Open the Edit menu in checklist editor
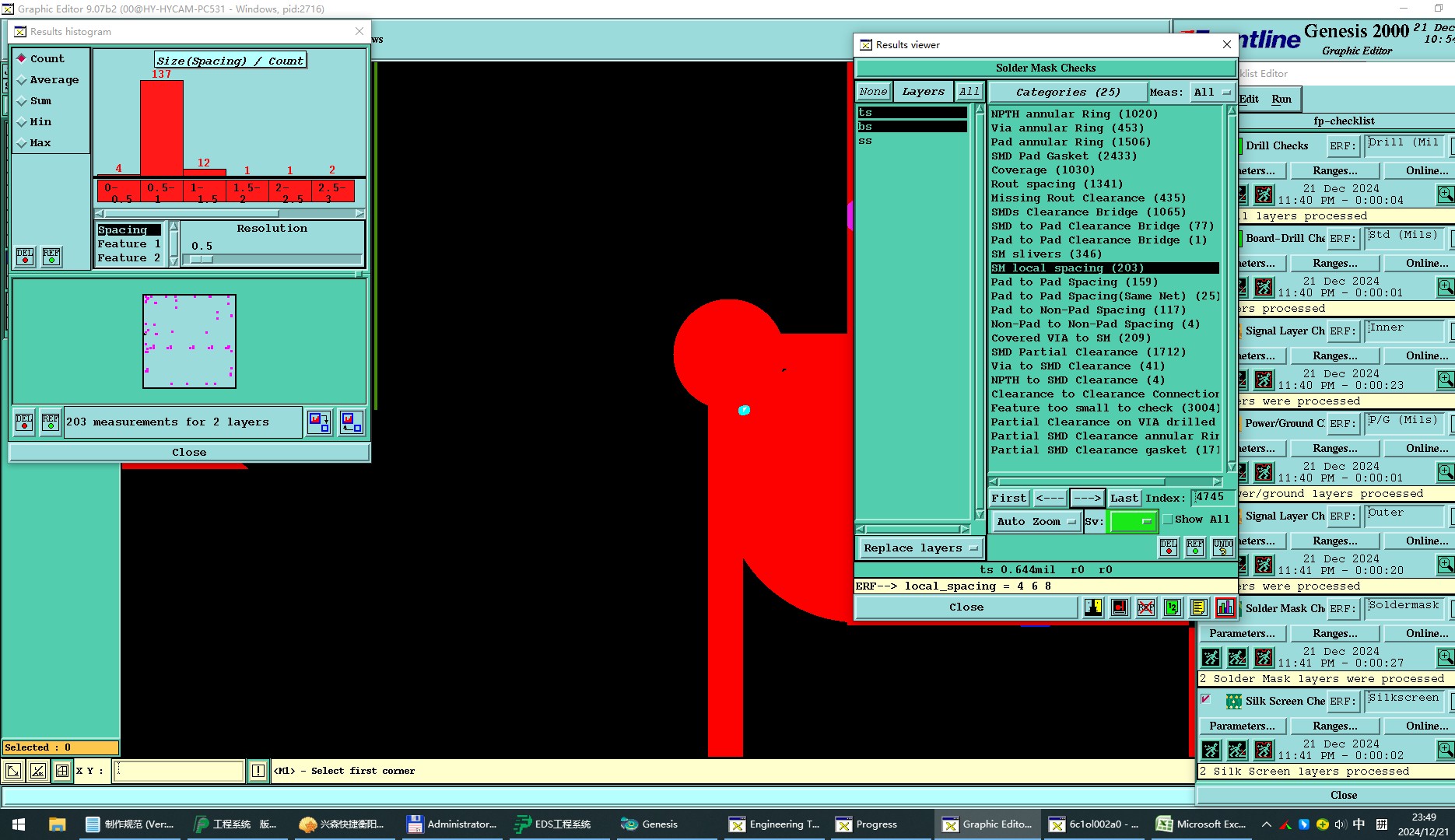The height and width of the screenshot is (840, 1455). [x=1250, y=99]
